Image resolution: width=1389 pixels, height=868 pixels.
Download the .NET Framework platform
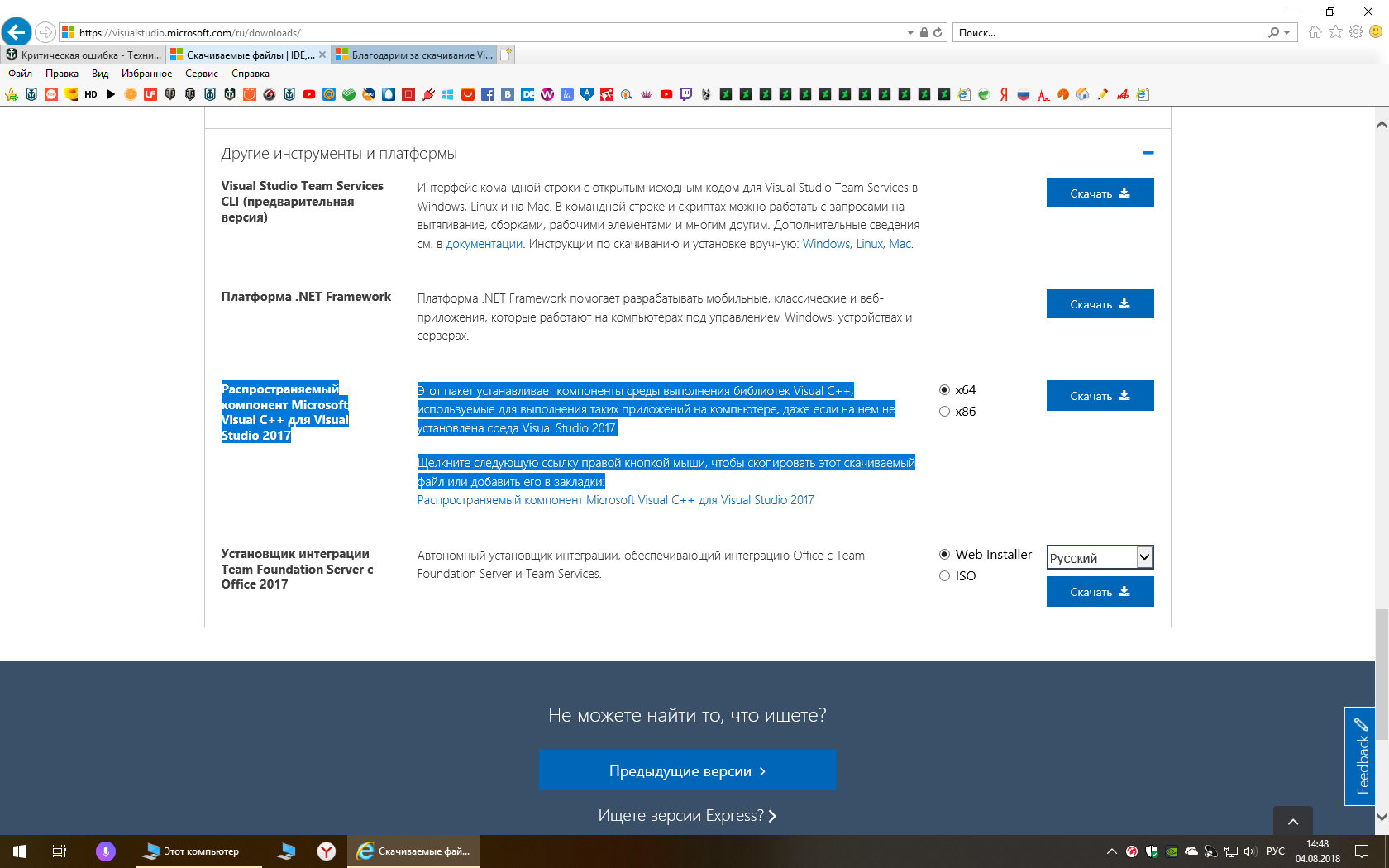pyautogui.click(x=1100, y=304)
